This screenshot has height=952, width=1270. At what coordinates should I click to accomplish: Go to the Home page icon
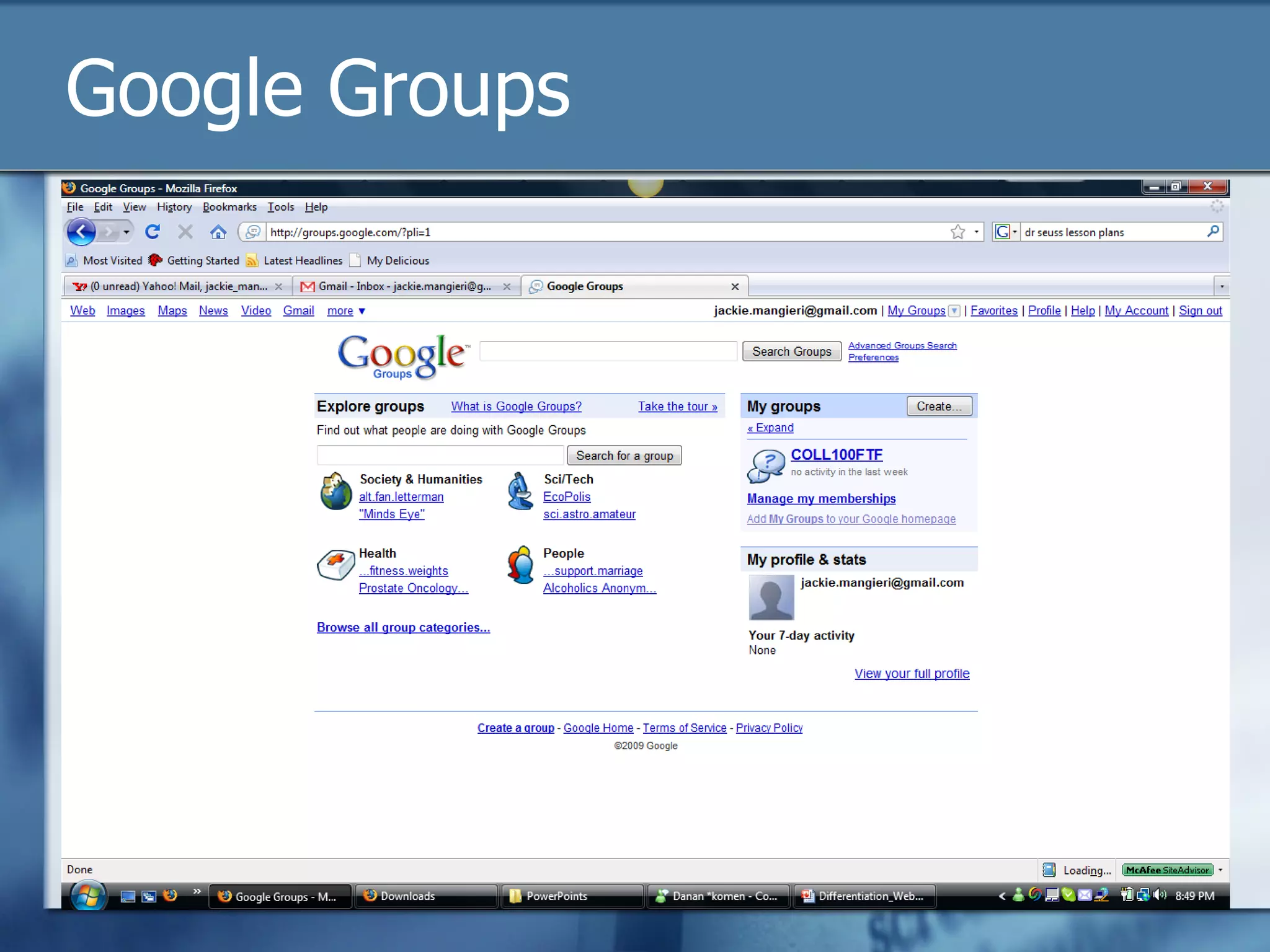pyautogui.click(x=218, y=232)
